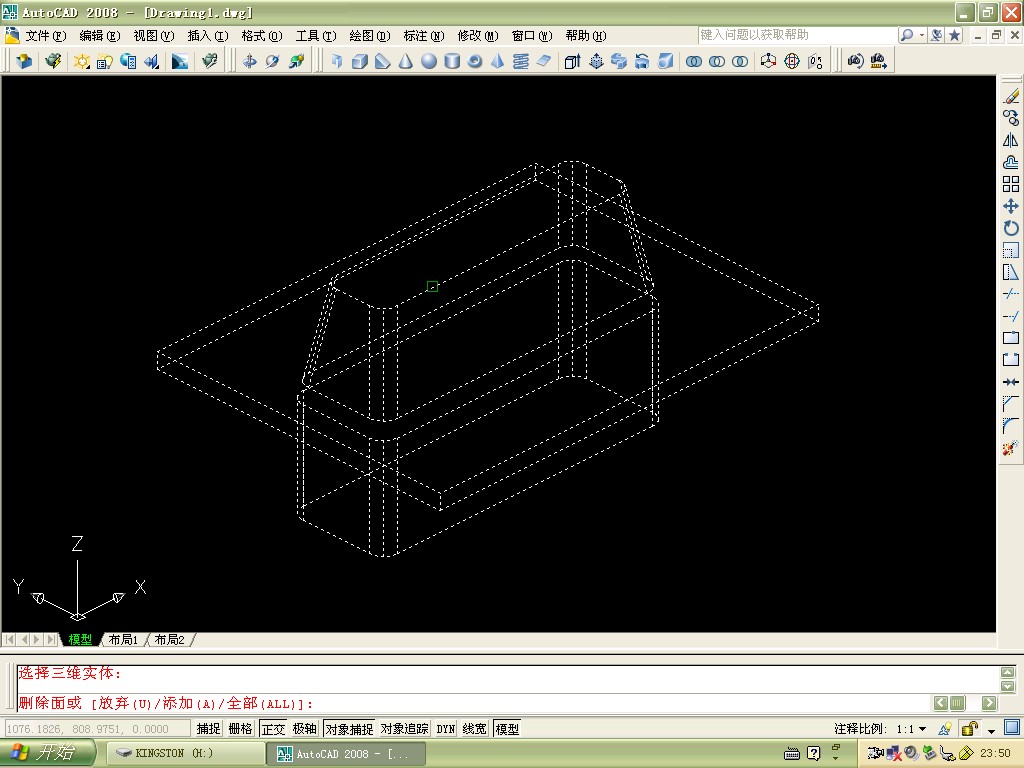The image size is (1024, 768).
Task: Open the 文件(F) menu
Action: 46,35
